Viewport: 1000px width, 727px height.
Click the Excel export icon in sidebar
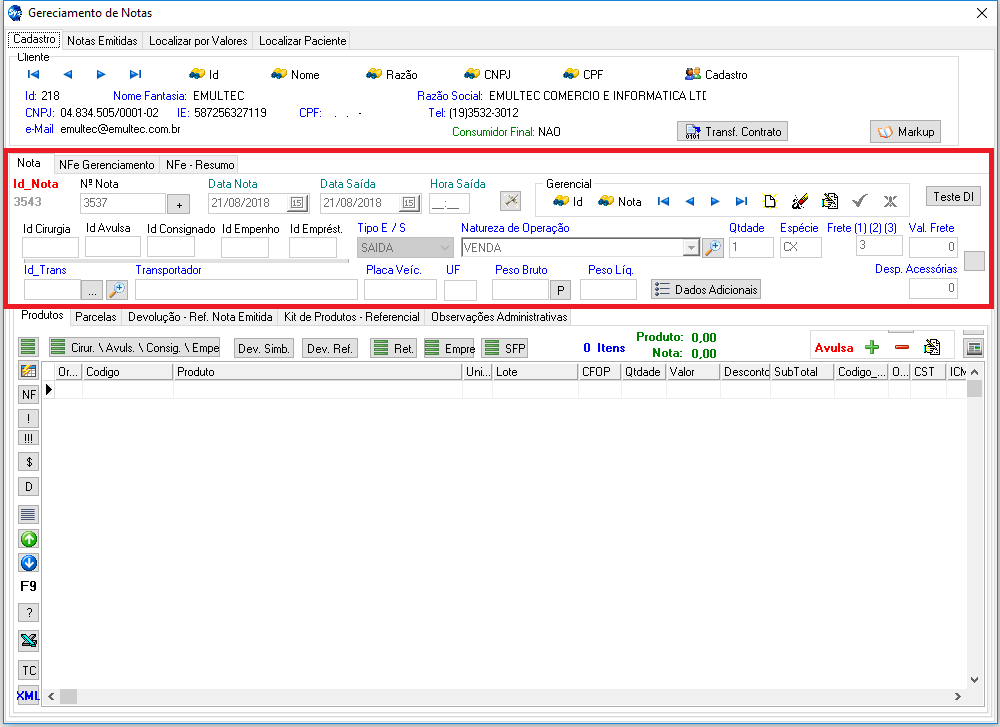pos(29,641)
